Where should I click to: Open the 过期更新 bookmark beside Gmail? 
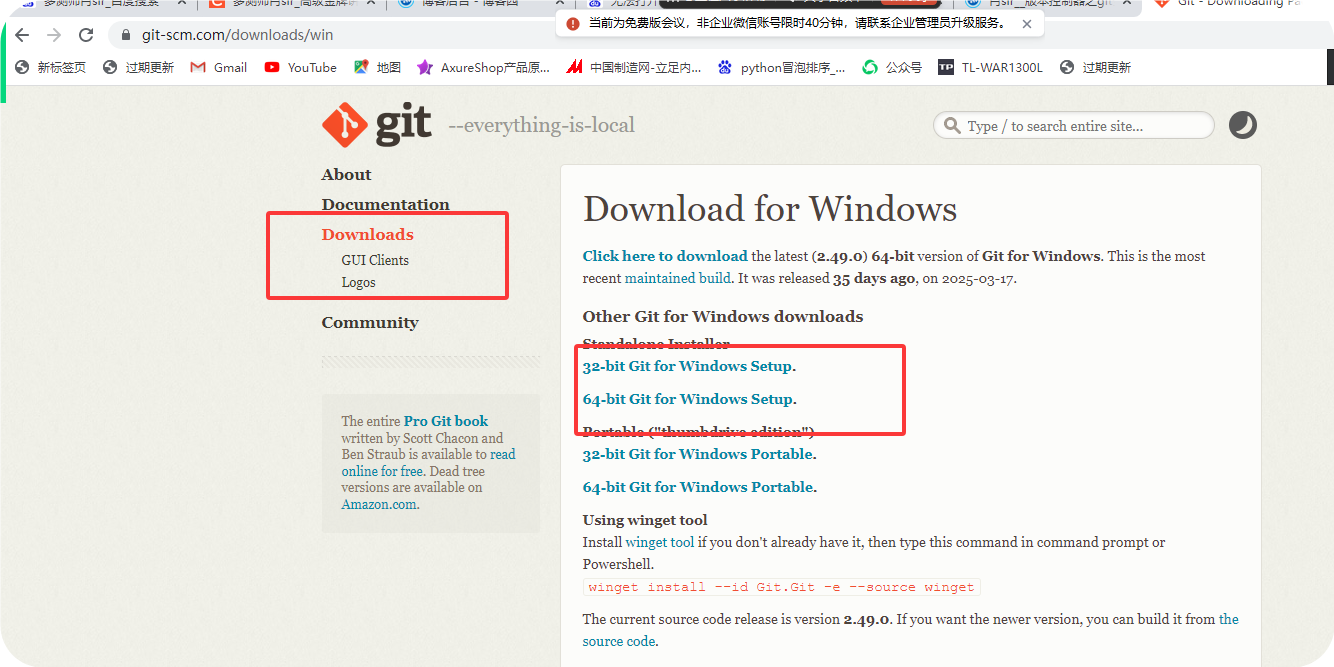pos(139,68)
